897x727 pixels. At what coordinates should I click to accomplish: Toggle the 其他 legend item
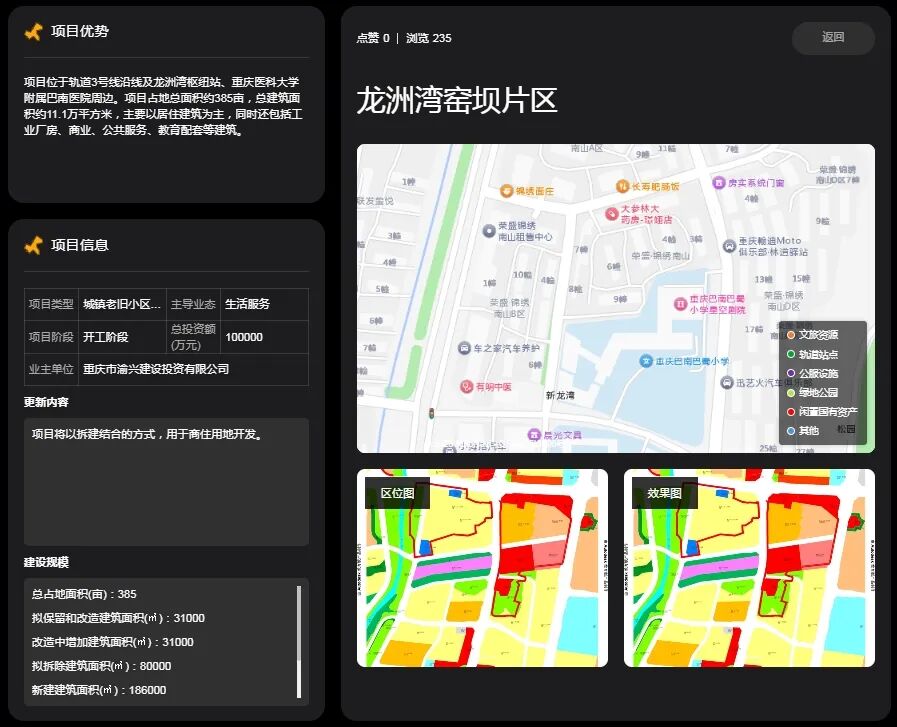pos(803,430)
